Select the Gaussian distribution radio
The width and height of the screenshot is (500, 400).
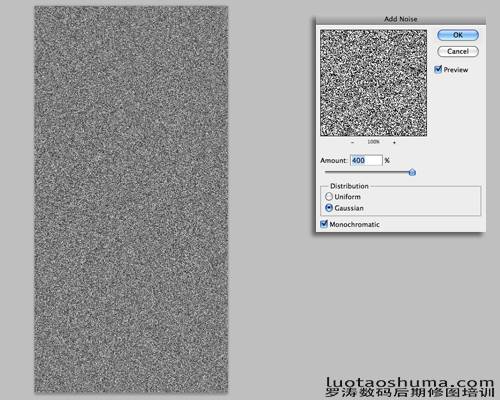[329, 208]
